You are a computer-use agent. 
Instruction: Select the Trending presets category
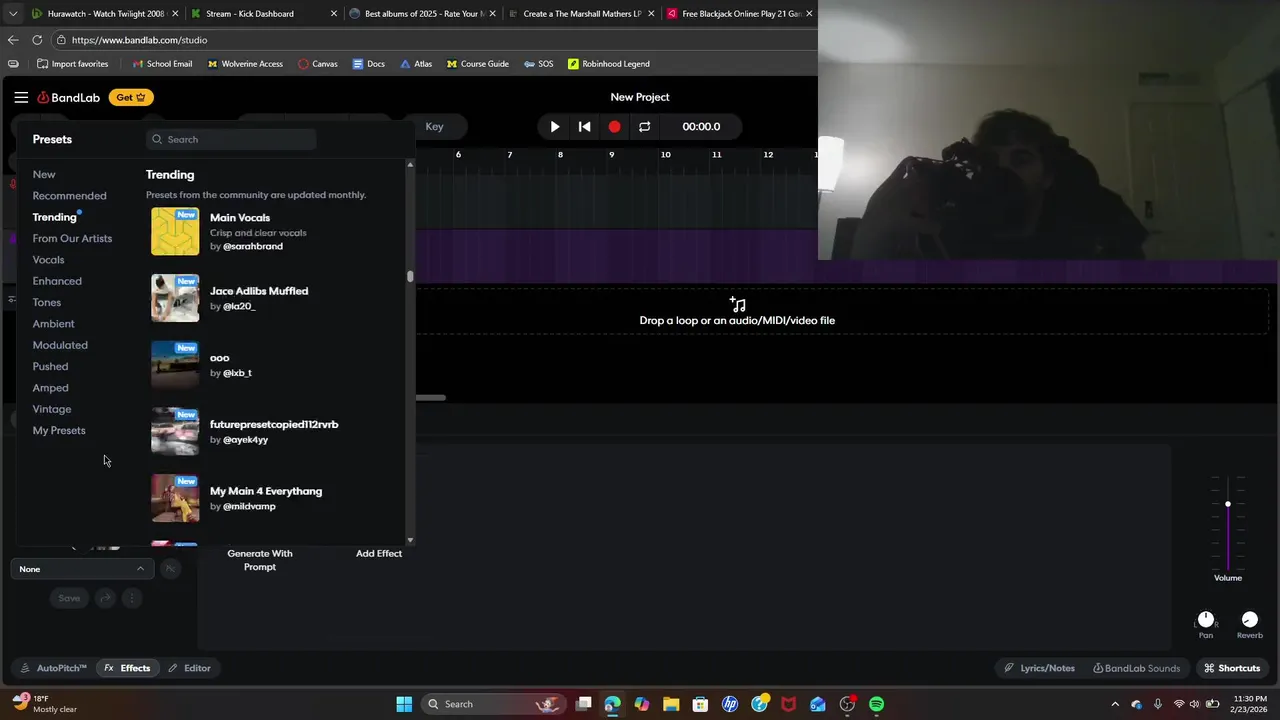(x=54, y=217)
